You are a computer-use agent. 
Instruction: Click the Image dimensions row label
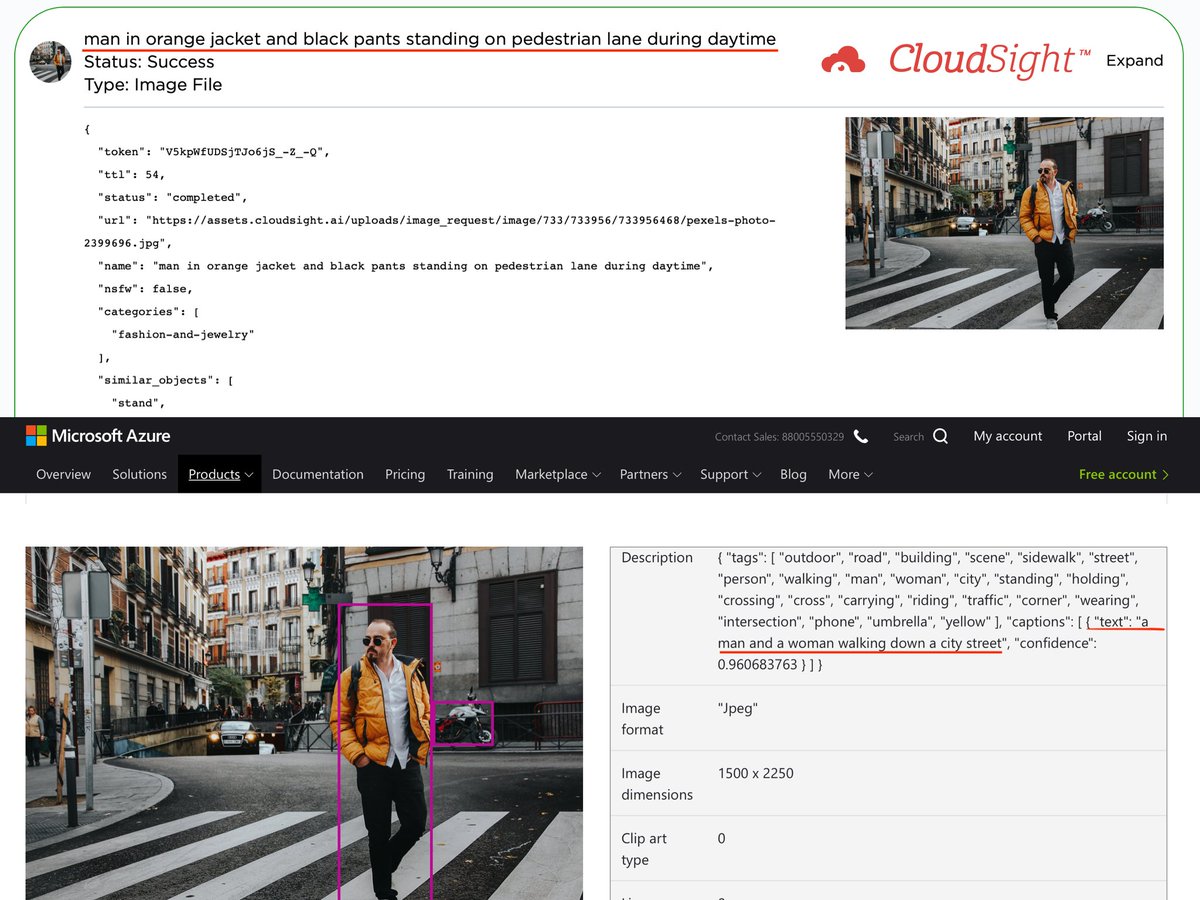tap(657, 784)
